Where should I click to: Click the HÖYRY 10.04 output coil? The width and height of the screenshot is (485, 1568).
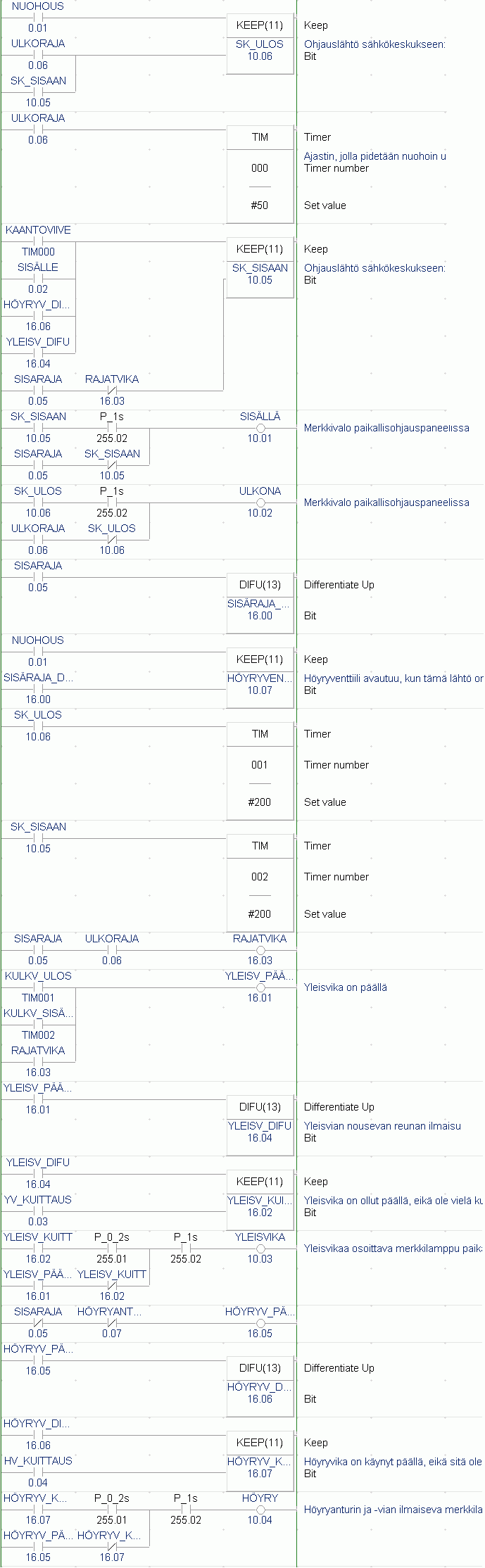click(260, 1510)
